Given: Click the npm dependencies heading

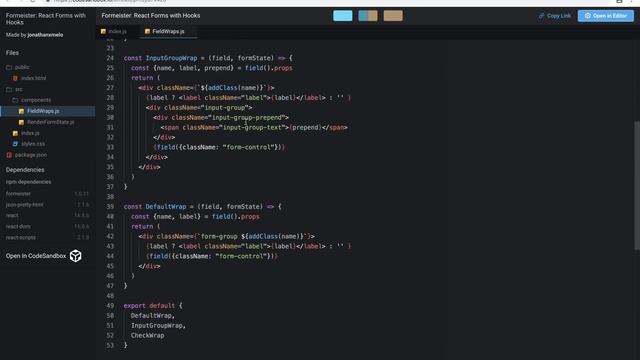Looking at the screenshot, I should pos(29,182).
